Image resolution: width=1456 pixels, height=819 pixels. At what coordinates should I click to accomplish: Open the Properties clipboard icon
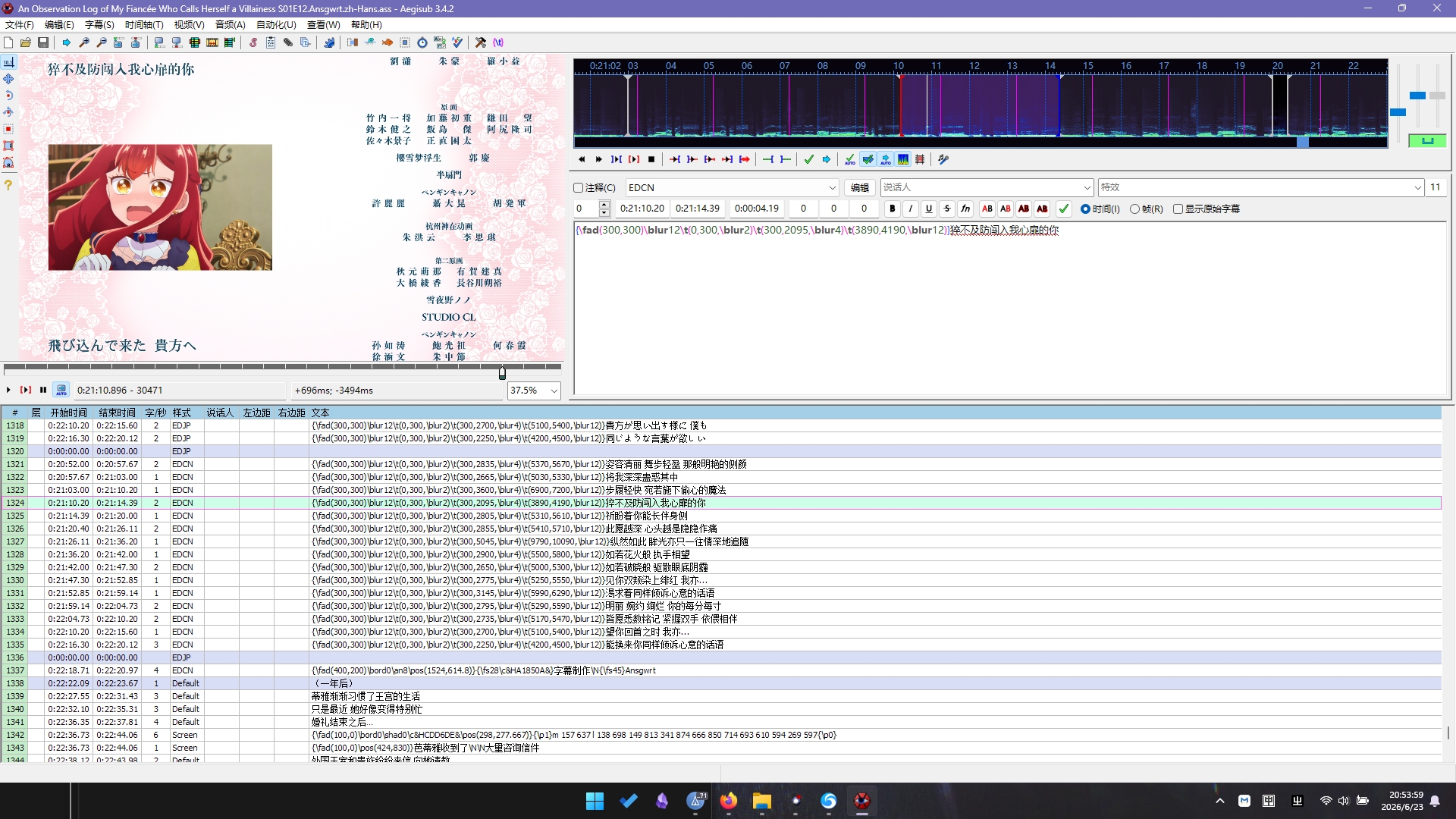pyautogui.click(x=271, y=42)
